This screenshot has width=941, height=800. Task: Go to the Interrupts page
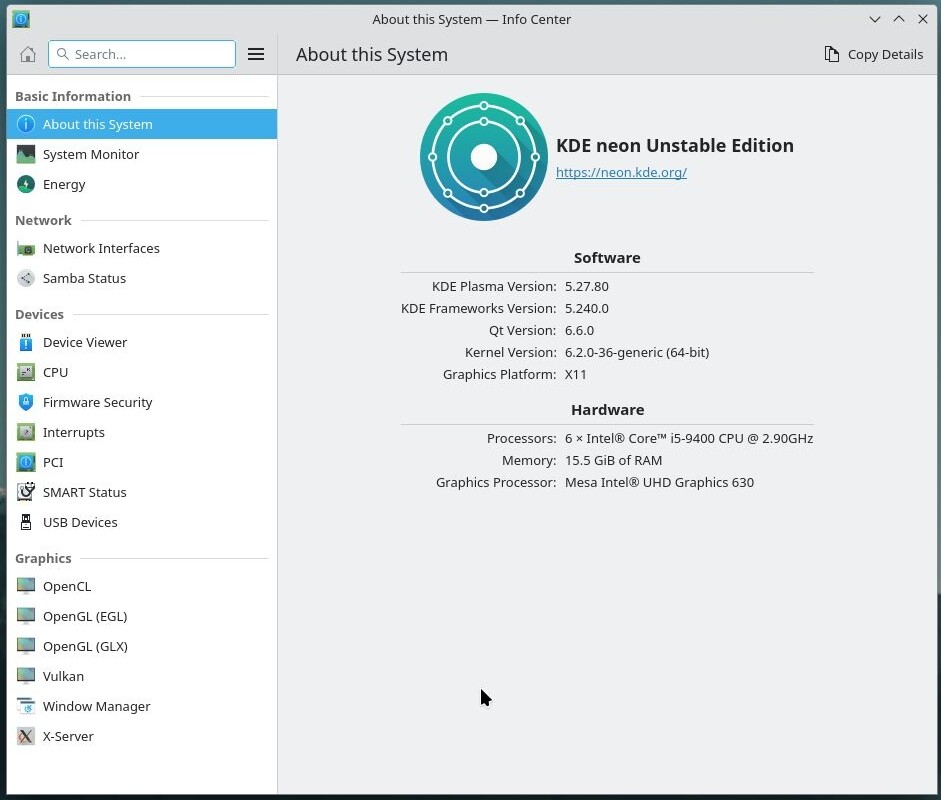click(x=73, y=432)
